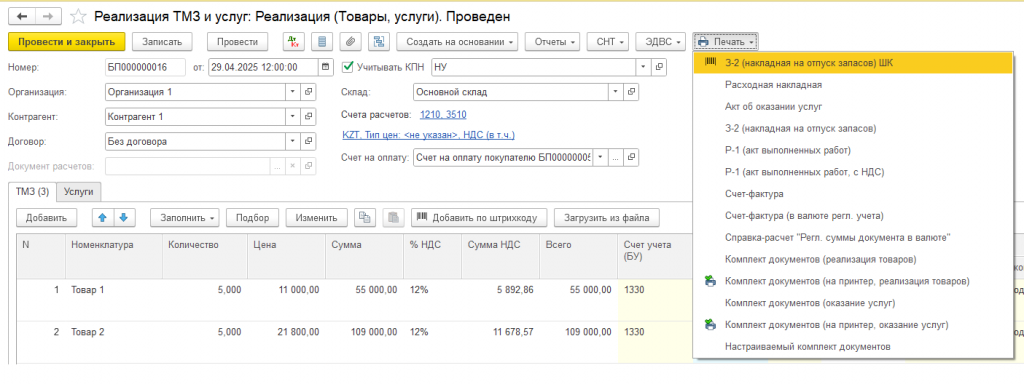Viewport: 1024px width, 384px height.
Task: Move the row up with the blue arrow
Action: coord(102,217)
